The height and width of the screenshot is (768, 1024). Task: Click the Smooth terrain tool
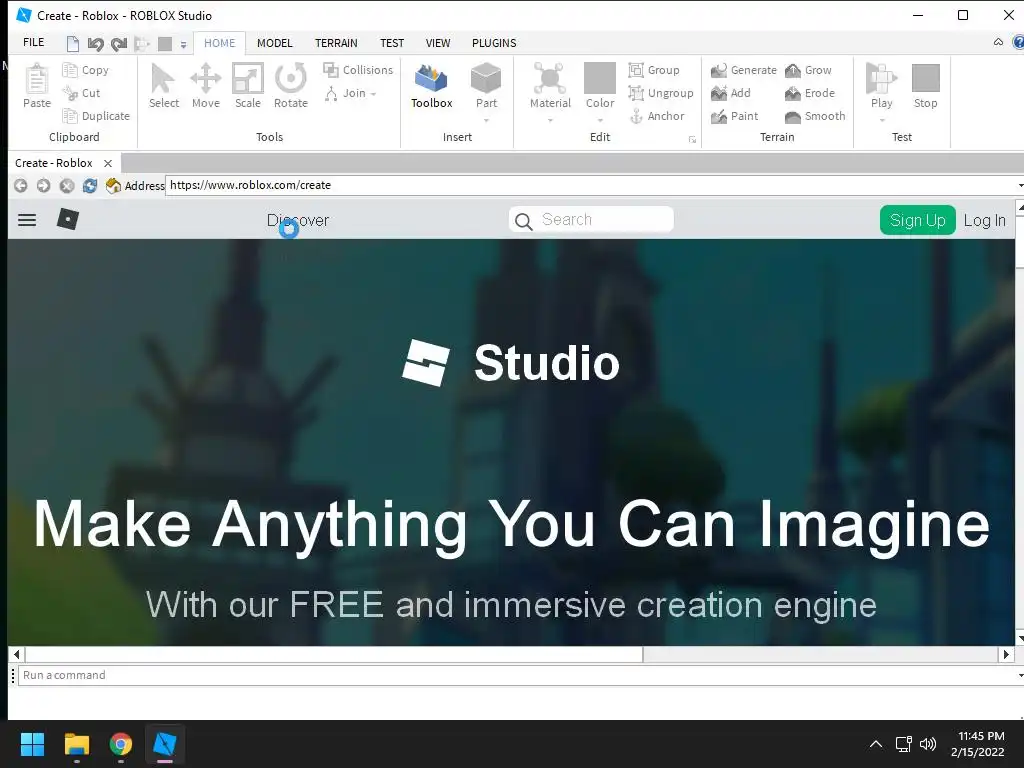tap(815, 116)
